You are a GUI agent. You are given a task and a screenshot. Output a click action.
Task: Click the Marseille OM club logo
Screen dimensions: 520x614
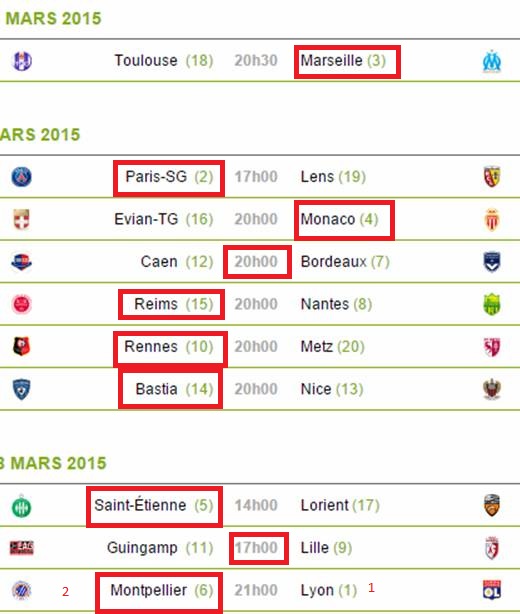491,61
